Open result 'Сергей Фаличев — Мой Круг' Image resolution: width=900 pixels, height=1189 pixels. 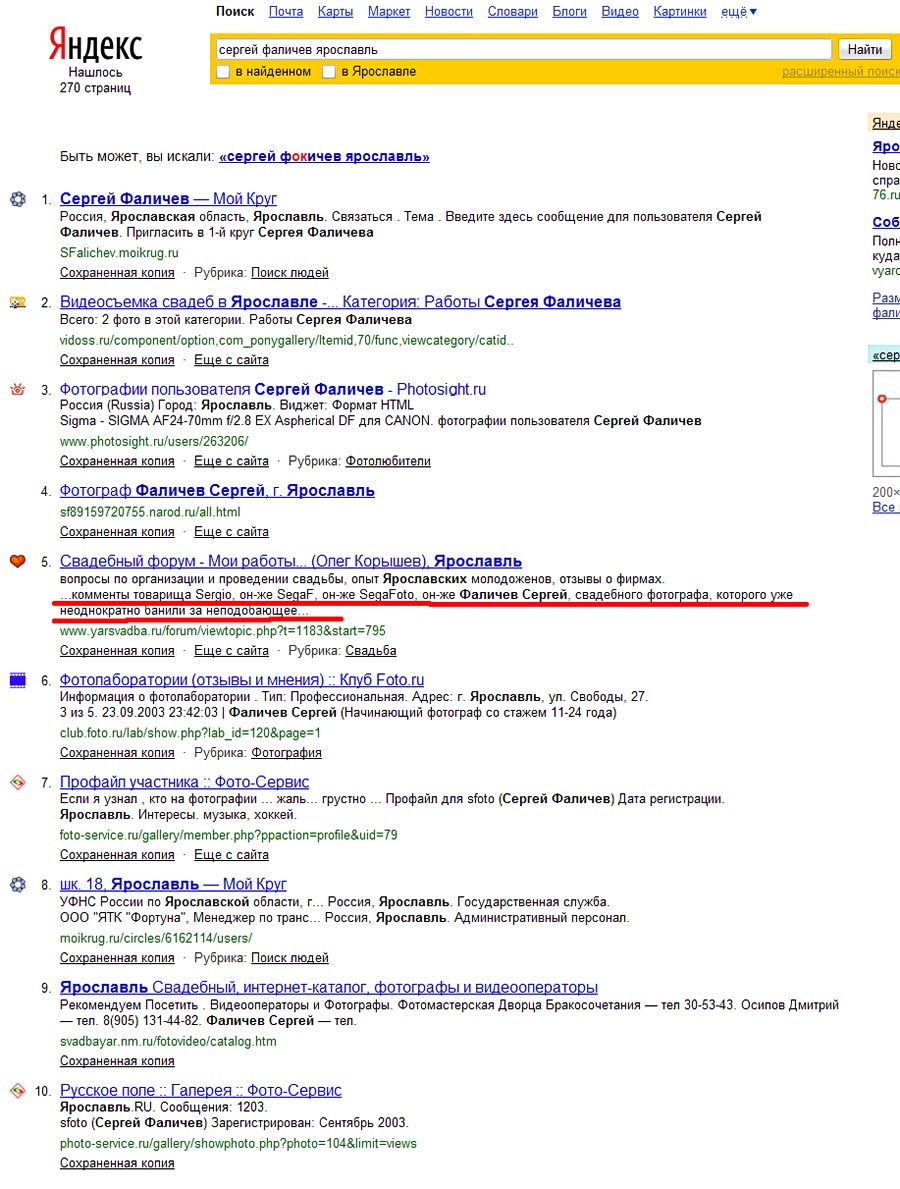(168, 199)
